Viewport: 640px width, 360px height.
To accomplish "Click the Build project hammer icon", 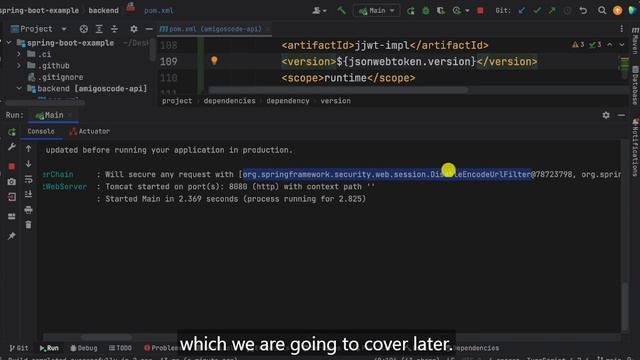I will [x=341, y=11].
